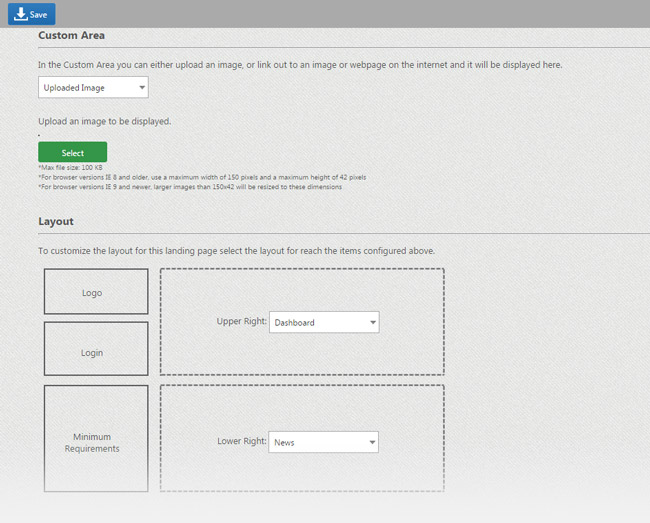Viewport: 650px width, 523px height.
Task: Click the Lower Right label text
Action: pyautogui.click(x=241, y=441)
